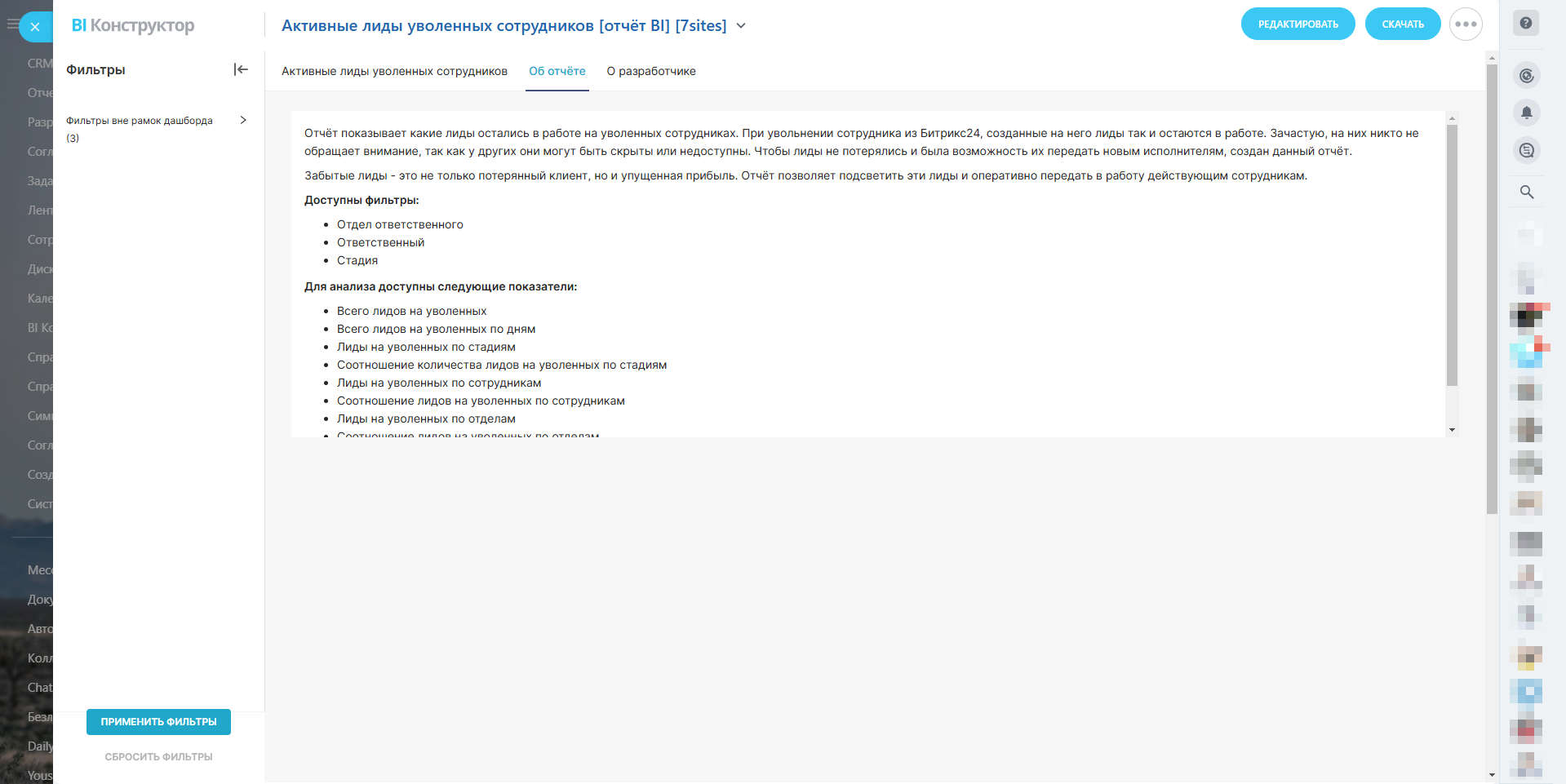Click the report description scrollbar thumb
1566x784 pixels.
click(x=1452, y=255)
